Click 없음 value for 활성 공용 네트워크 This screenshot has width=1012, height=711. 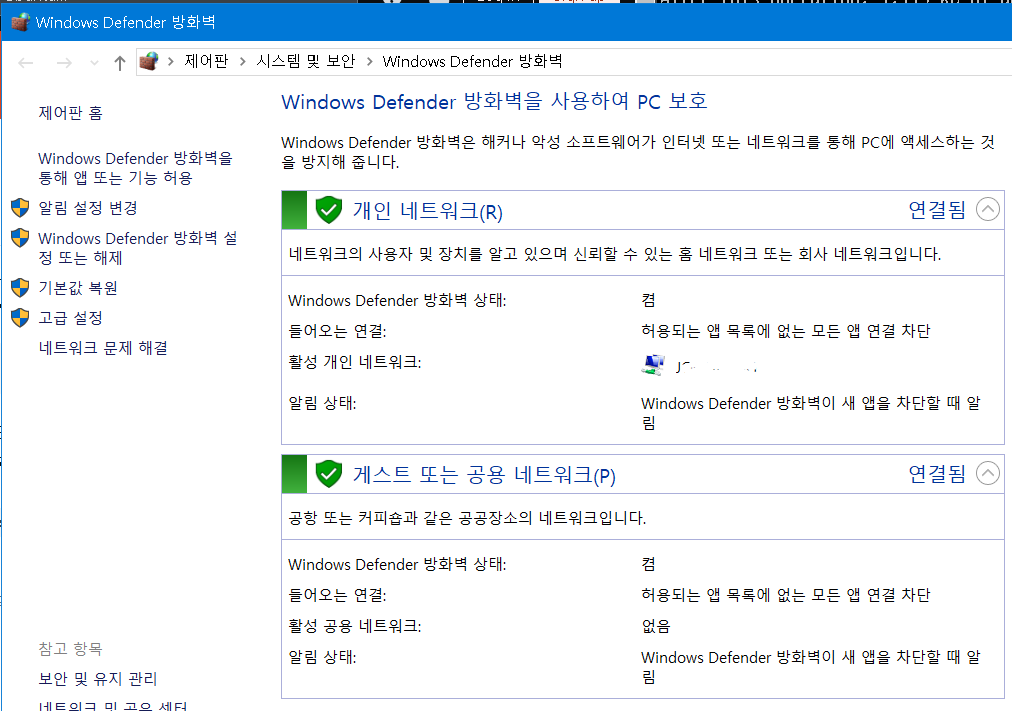656,626
